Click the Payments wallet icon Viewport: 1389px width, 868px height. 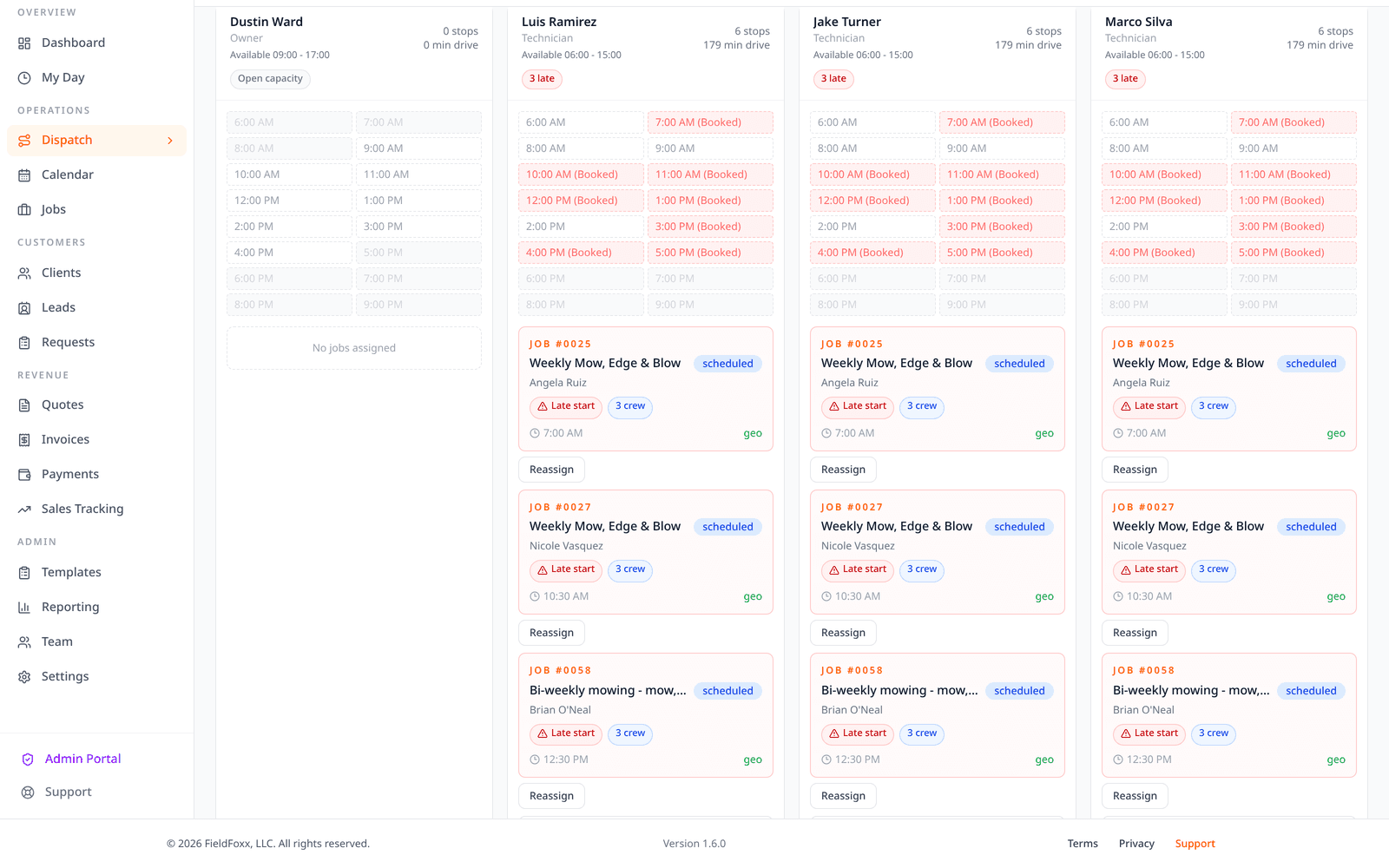coord(24,475)
